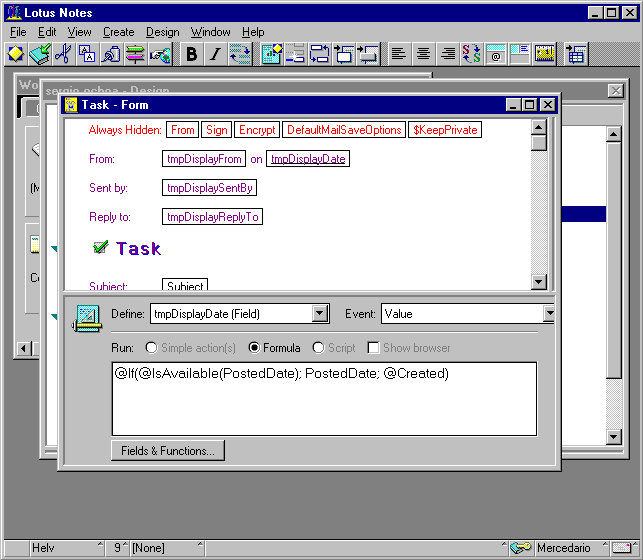Image resolution: width=643 pixels, height=560 pixels.
Task: Open the Helv font popup in status bar
Action: (x=67, y=547)
